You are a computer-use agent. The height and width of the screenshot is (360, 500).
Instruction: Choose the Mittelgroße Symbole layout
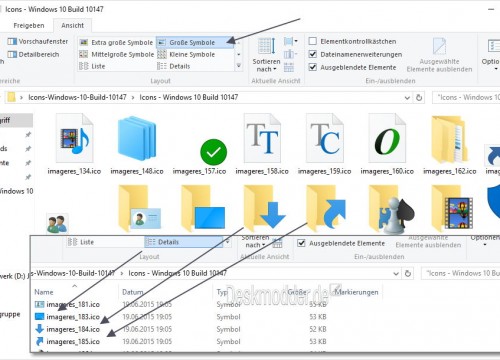[117, 54]
